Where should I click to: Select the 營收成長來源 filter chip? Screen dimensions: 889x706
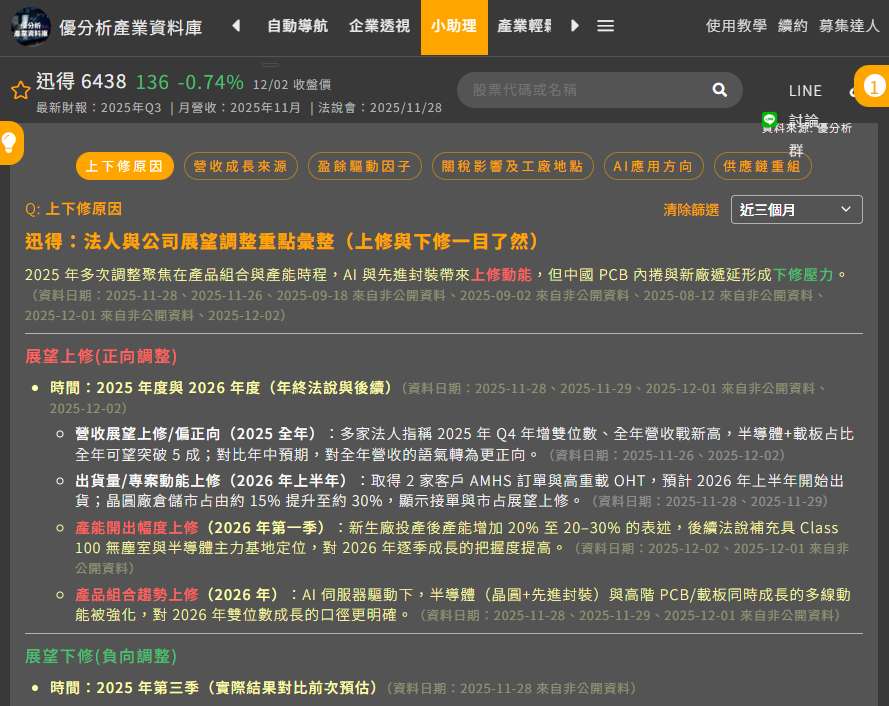click(240, 166)
